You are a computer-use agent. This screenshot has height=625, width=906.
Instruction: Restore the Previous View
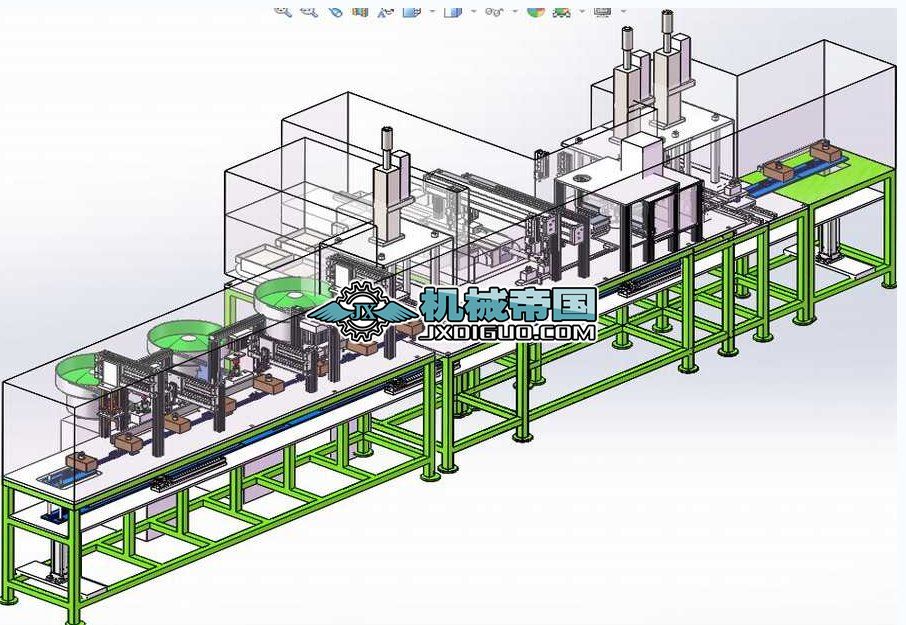point(335,10)
